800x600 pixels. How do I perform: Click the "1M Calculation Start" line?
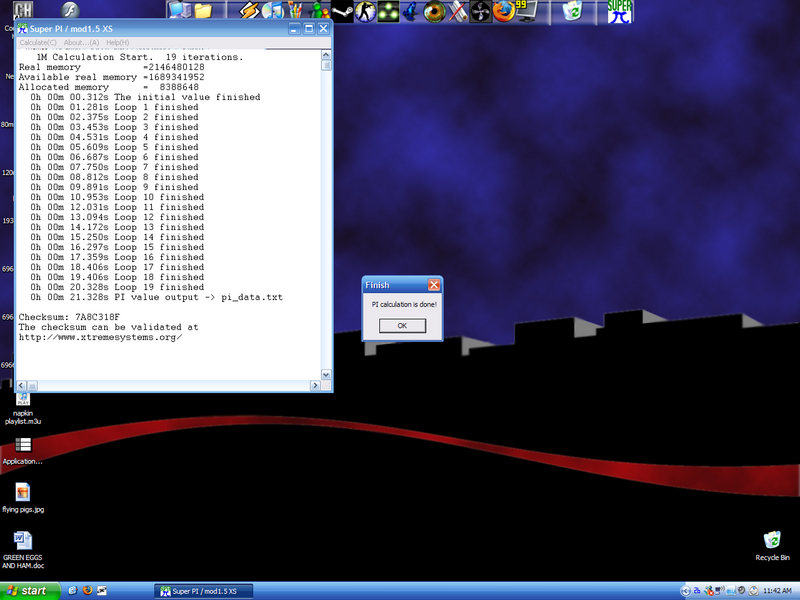pos(140,57)
